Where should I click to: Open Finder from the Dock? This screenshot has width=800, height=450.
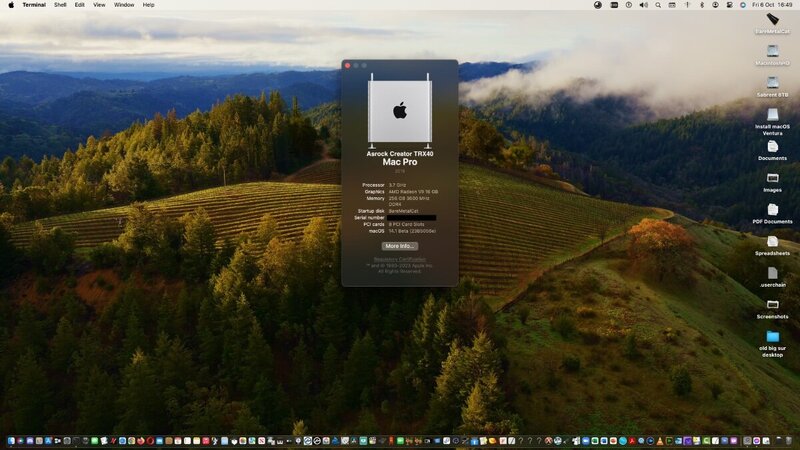(11, 440)
